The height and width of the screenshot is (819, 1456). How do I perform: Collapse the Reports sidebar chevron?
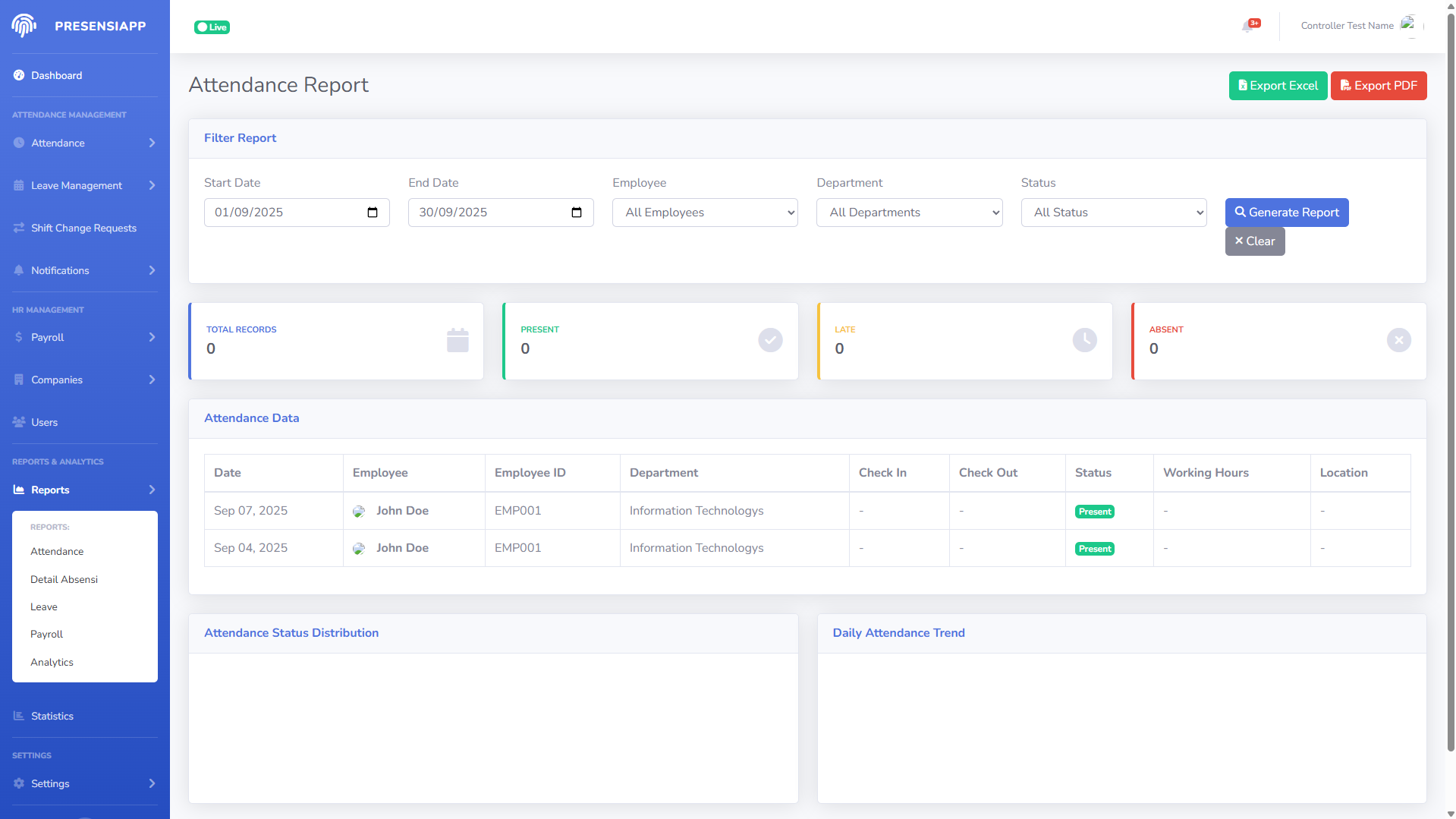pyautogui.click(x=152, y=490)
